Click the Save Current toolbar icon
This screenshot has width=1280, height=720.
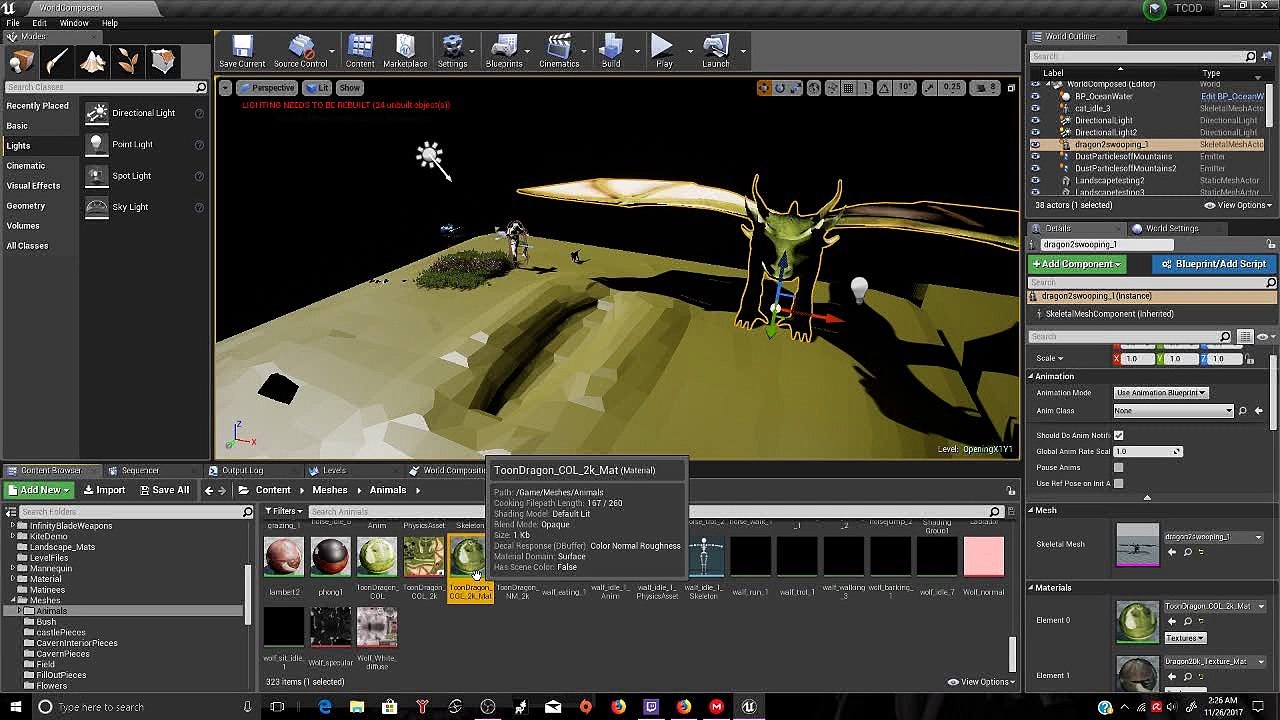tap(242, 47)
